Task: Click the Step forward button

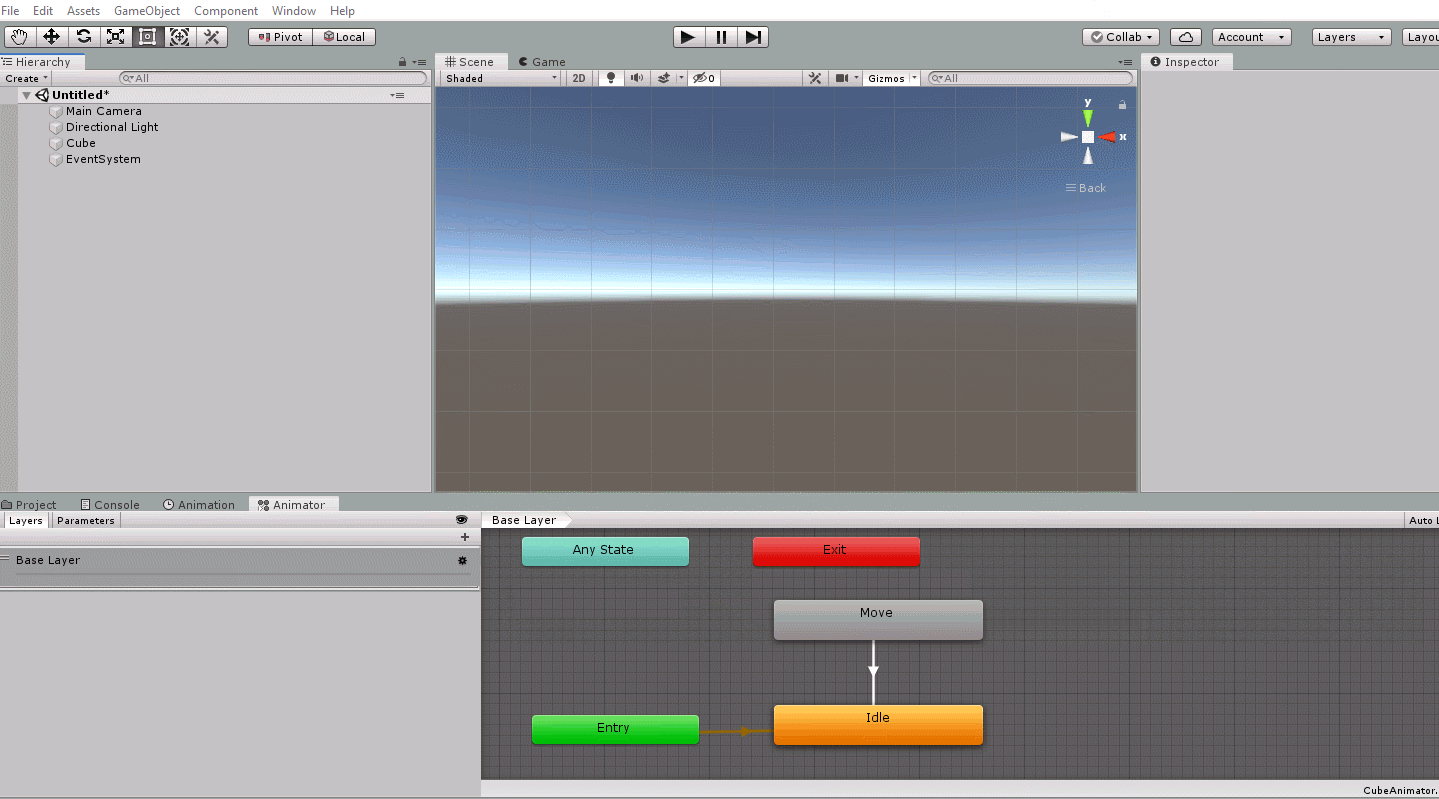Action: 753,37
